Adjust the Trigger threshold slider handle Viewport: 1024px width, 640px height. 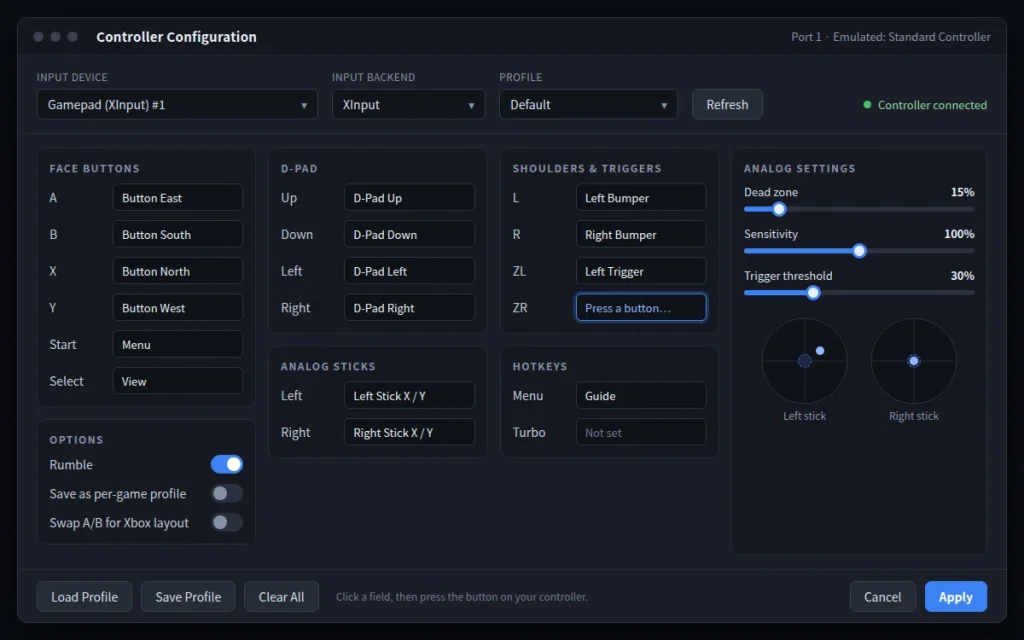pos(813,293)
